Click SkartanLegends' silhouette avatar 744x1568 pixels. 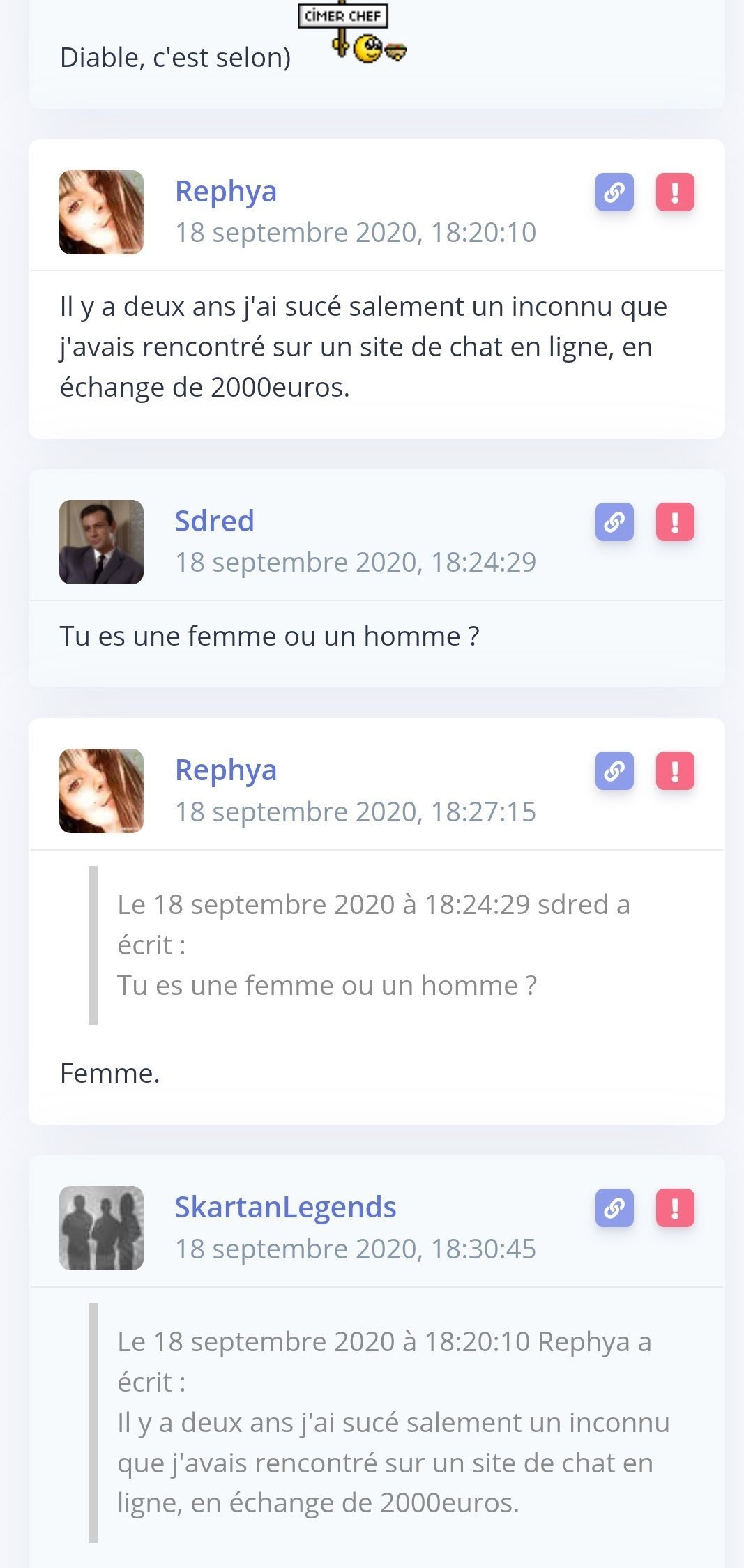point(101,1228)
